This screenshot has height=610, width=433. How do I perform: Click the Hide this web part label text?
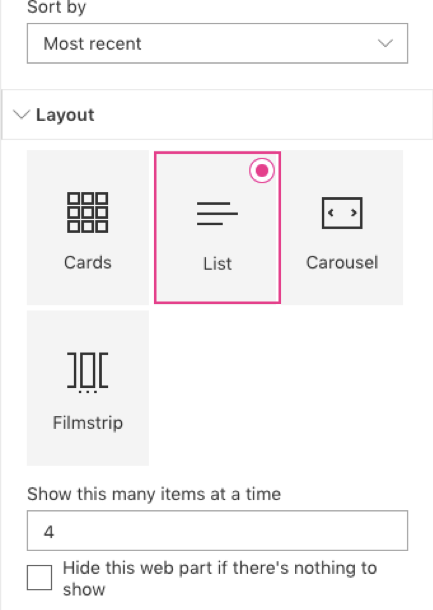tap(220, 578)
